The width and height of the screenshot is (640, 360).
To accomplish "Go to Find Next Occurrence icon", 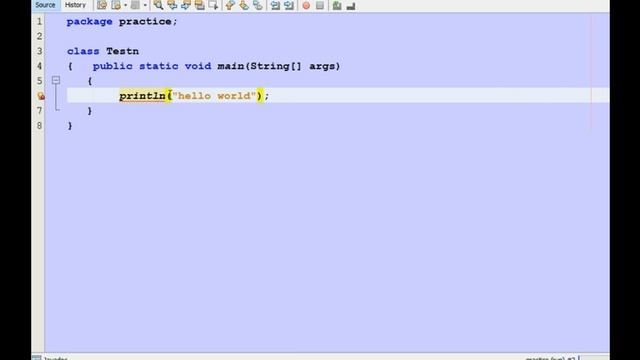I will pyautogui.click(x=186, y=5).
